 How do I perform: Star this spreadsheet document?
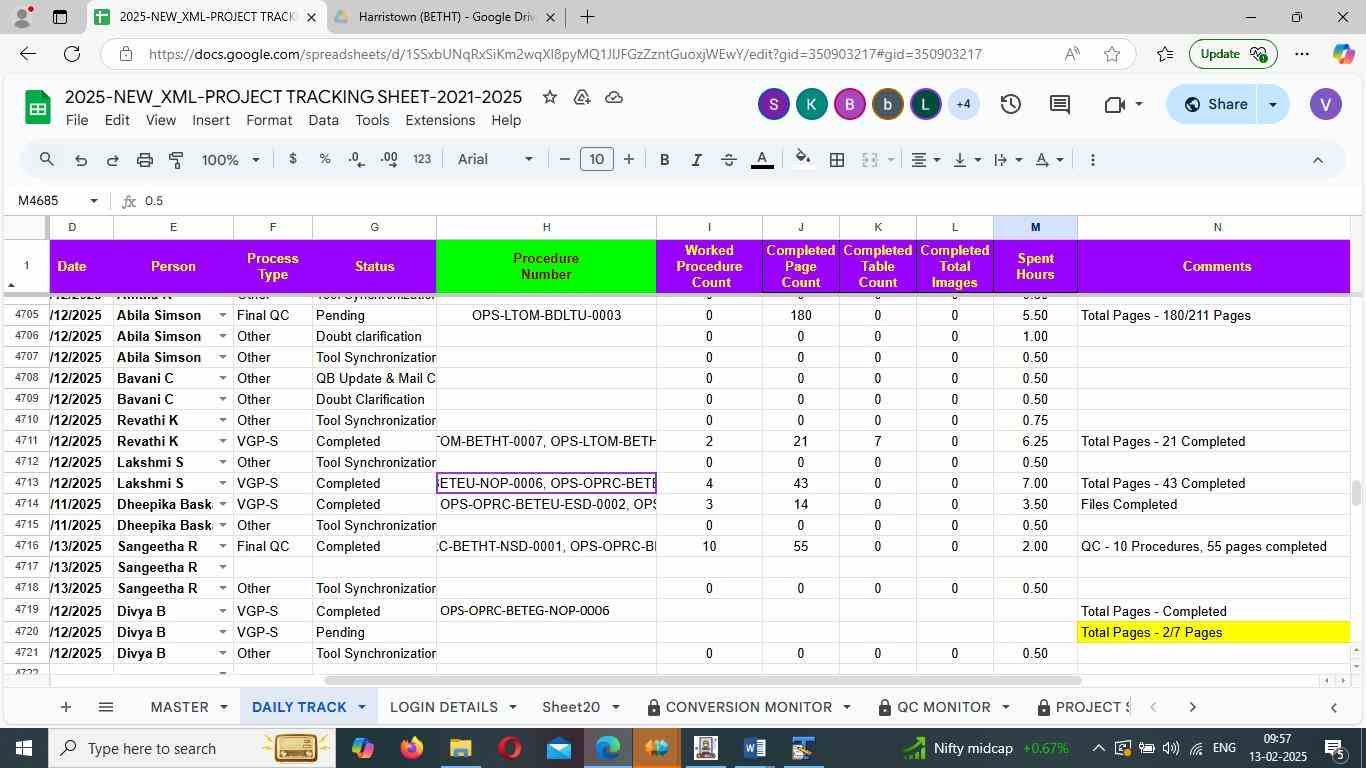click(x=549, y=97)
